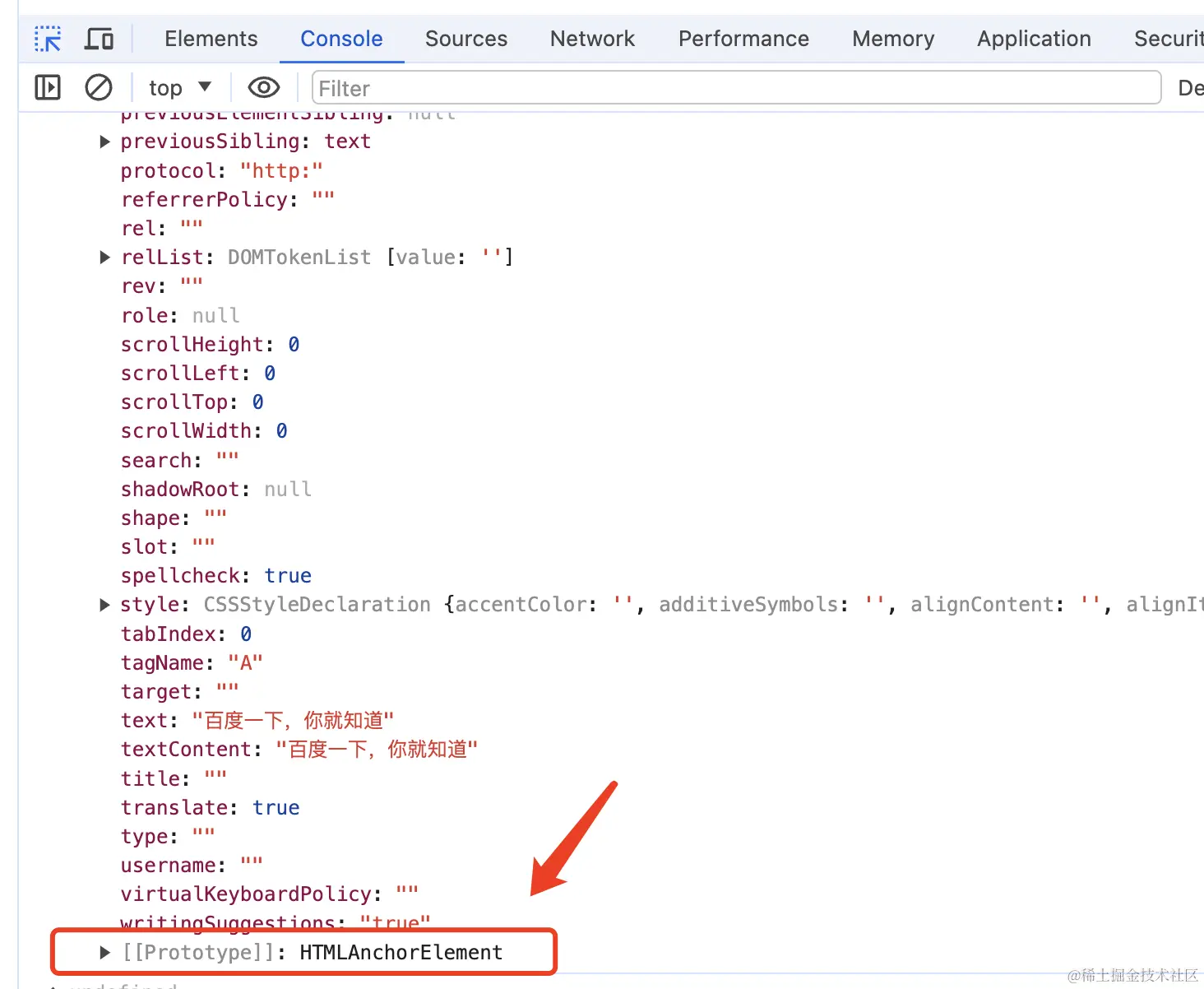Click the rev property row
Screen dimensions: 1204x989
pyautogui.click(x=162, y=286)
